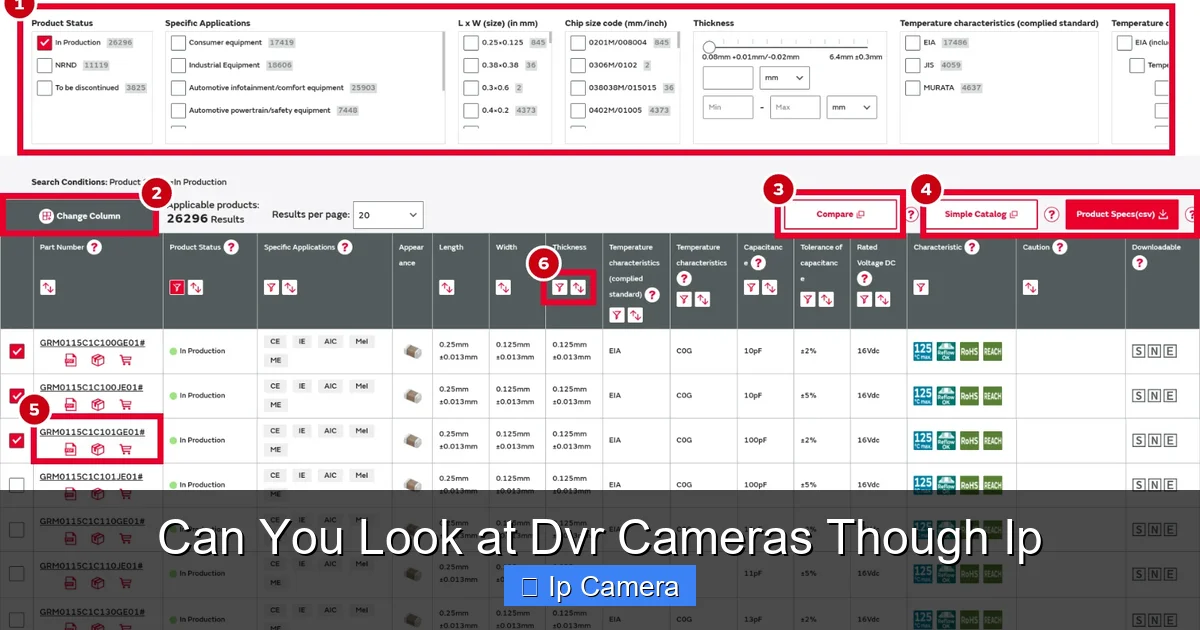Image resolution: width=1200 pixels, height=630 pixels.
Task: Click the help icon next to Compare
Action: pyautogui.click(x=911, y=214)
